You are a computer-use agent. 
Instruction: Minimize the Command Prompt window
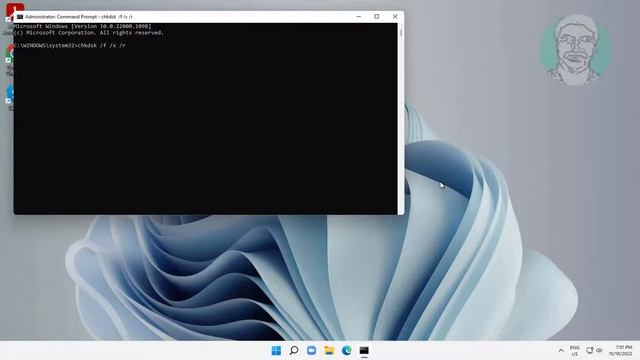359,17
